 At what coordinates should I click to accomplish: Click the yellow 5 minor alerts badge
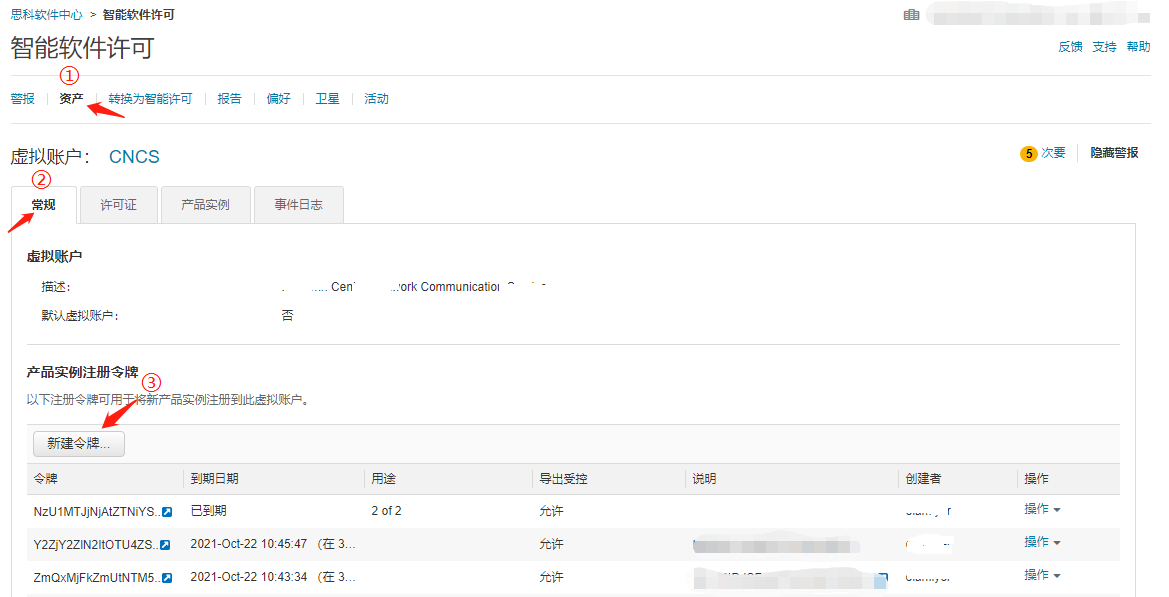(1028, 154)
